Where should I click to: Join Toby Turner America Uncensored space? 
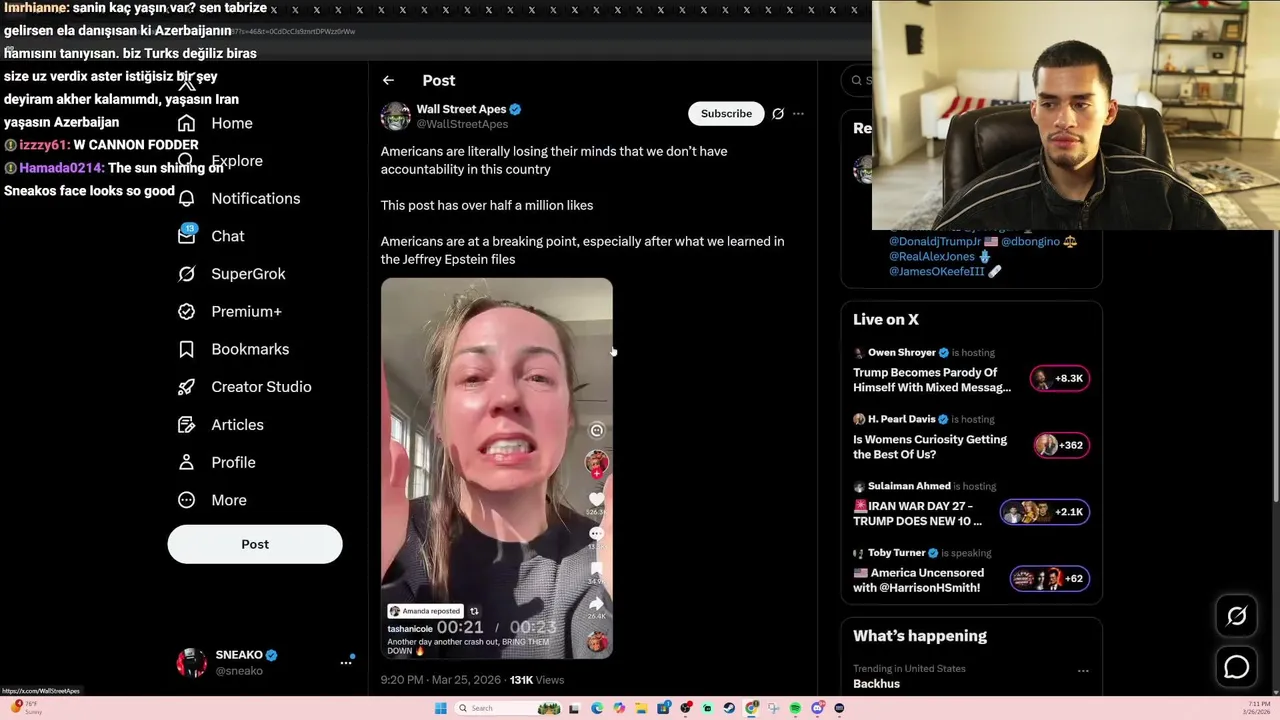tap(918, 580)
